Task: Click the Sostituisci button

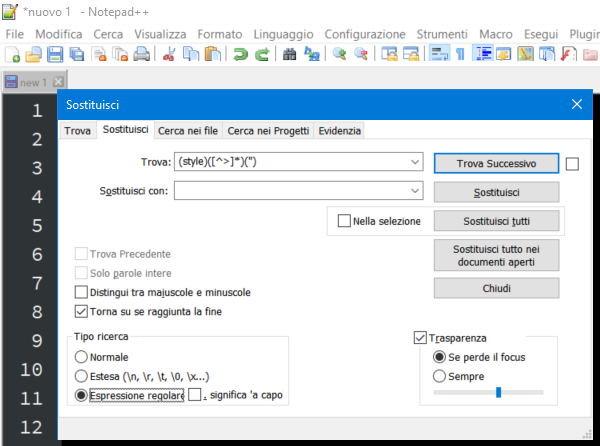Action: coord(496,192)
